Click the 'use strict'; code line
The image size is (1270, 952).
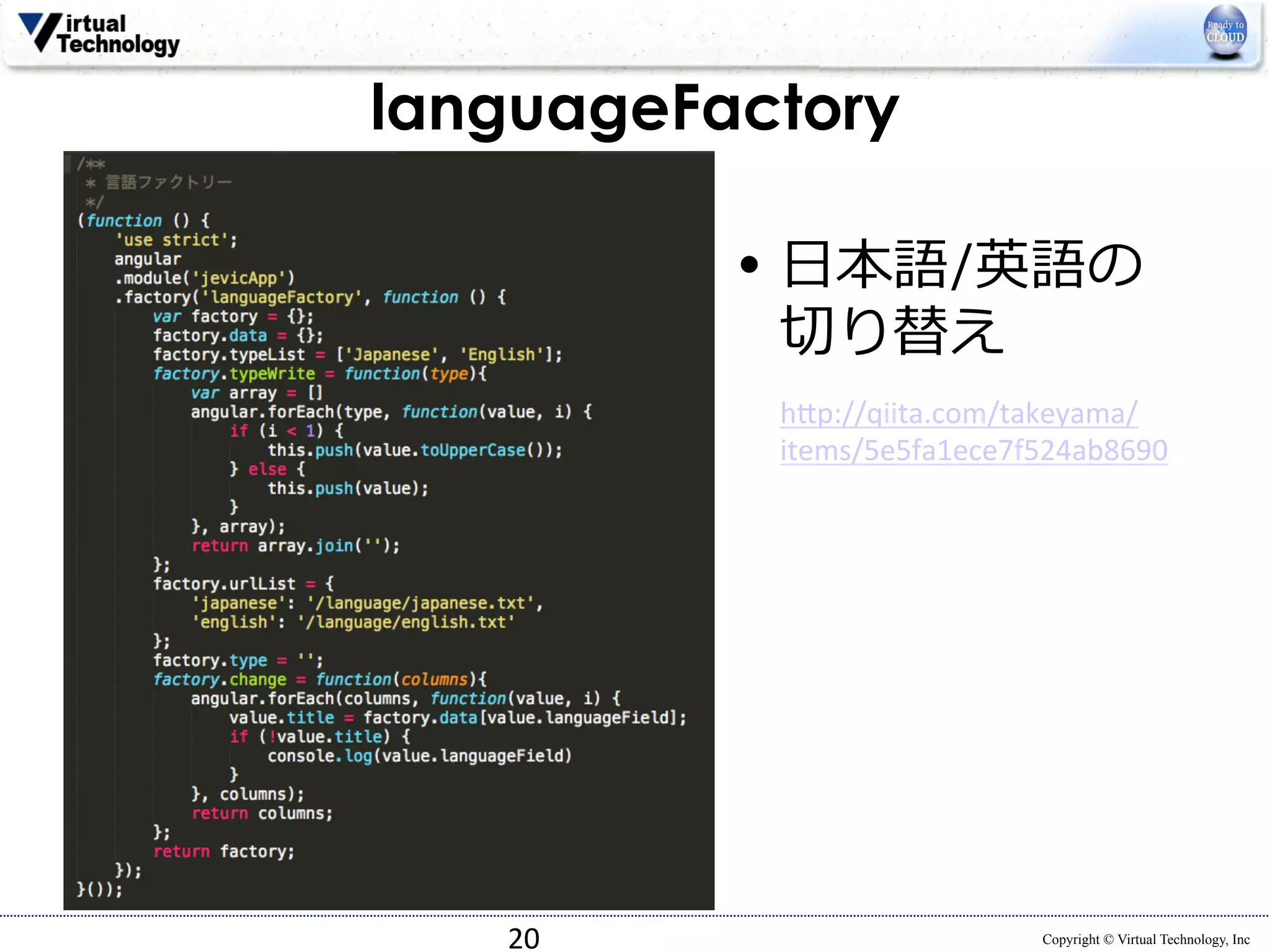pyautogui.click(x=176, y=240)
